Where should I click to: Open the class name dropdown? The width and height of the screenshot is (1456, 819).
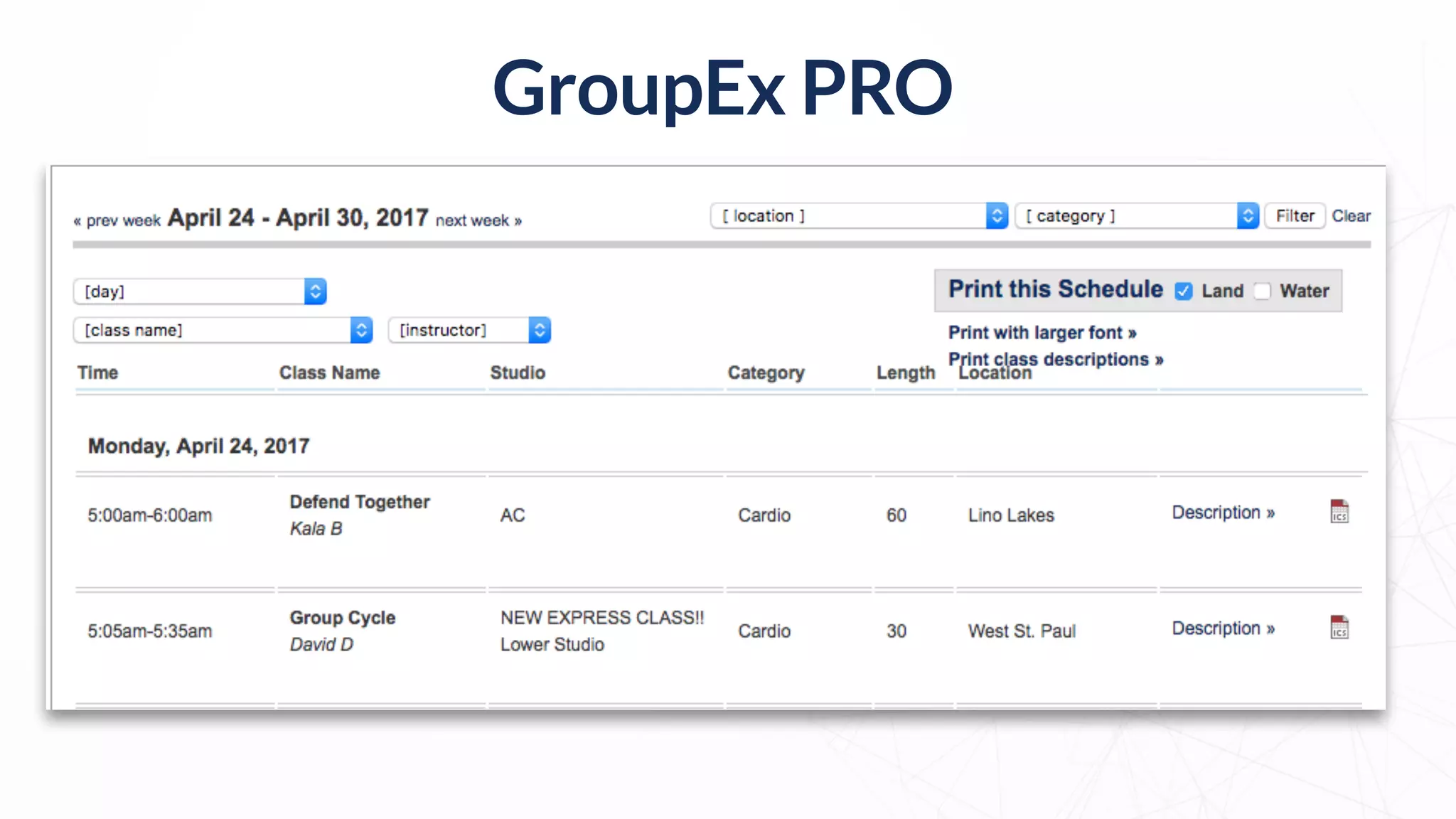(223, 330)
